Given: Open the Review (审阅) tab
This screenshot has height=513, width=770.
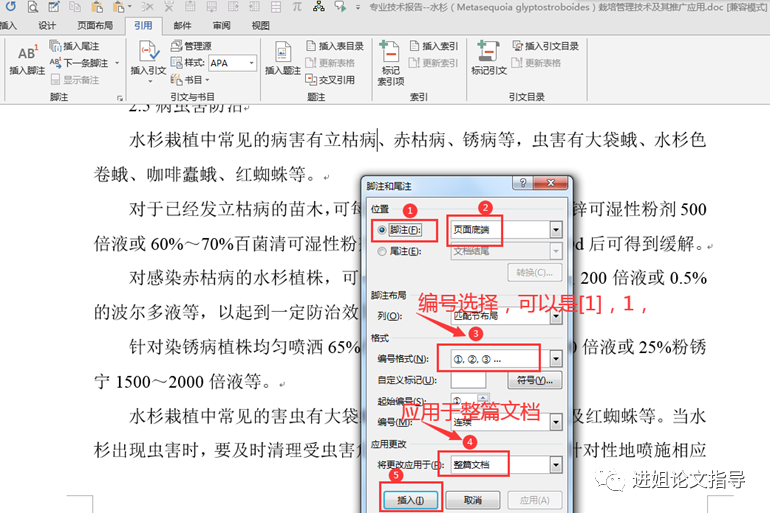Looking at the screenshot, I should (221, 26).
